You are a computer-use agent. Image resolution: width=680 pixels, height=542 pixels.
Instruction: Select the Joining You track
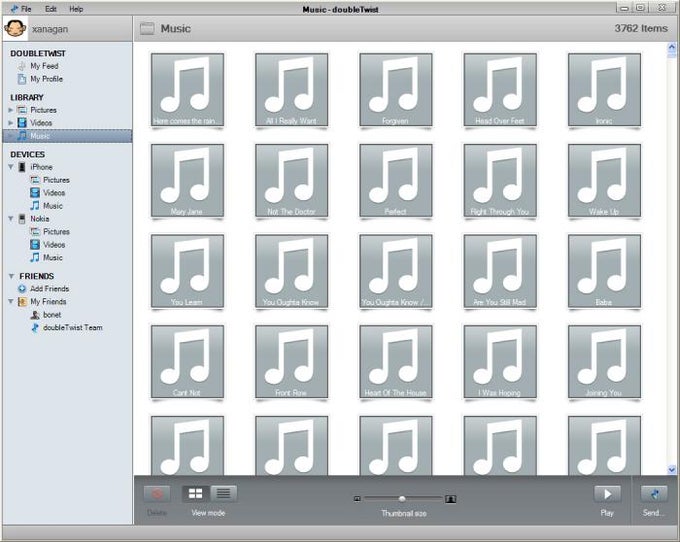point(604,362)
